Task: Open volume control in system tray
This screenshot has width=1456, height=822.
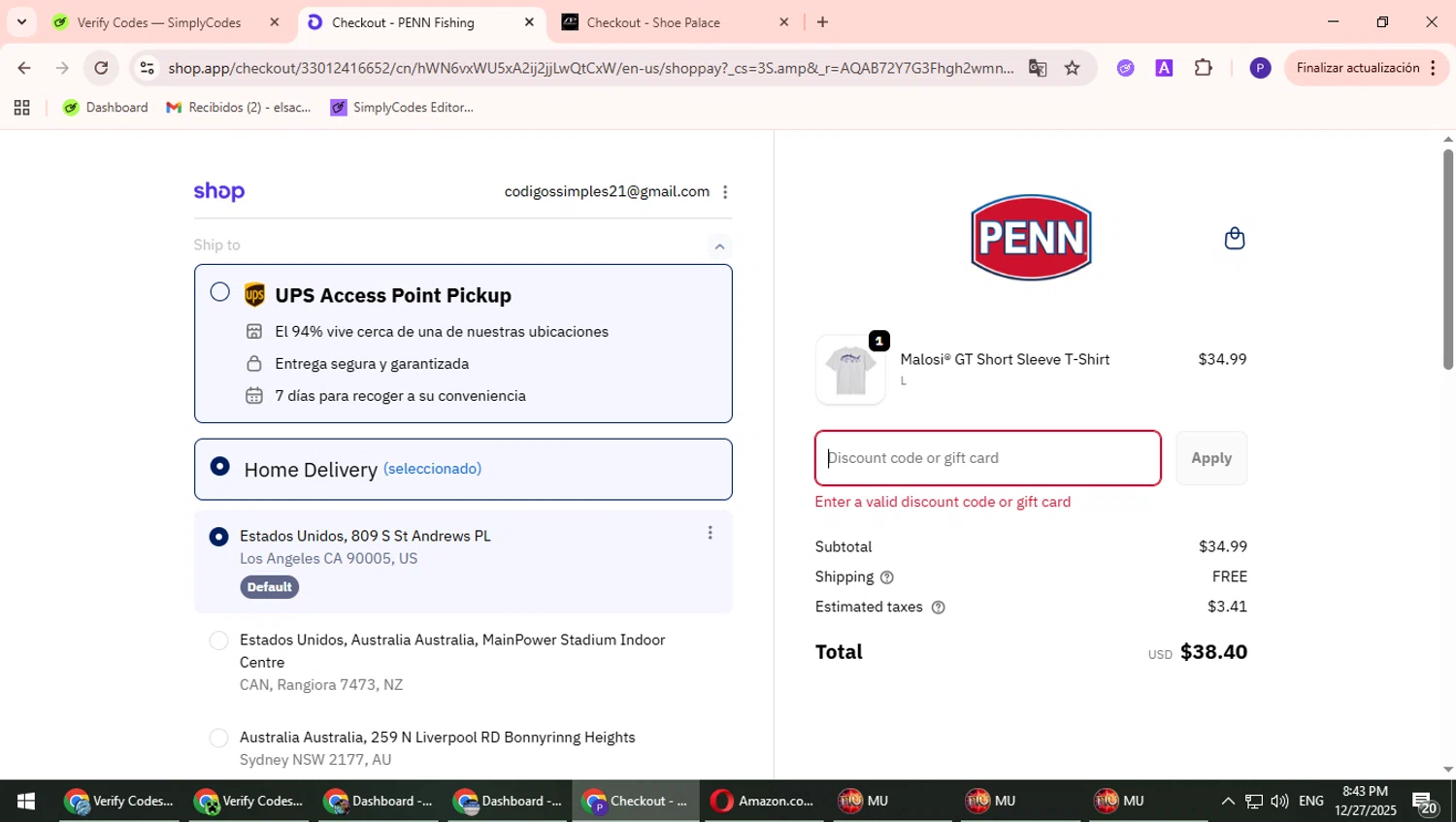Action: (1279, 801)
